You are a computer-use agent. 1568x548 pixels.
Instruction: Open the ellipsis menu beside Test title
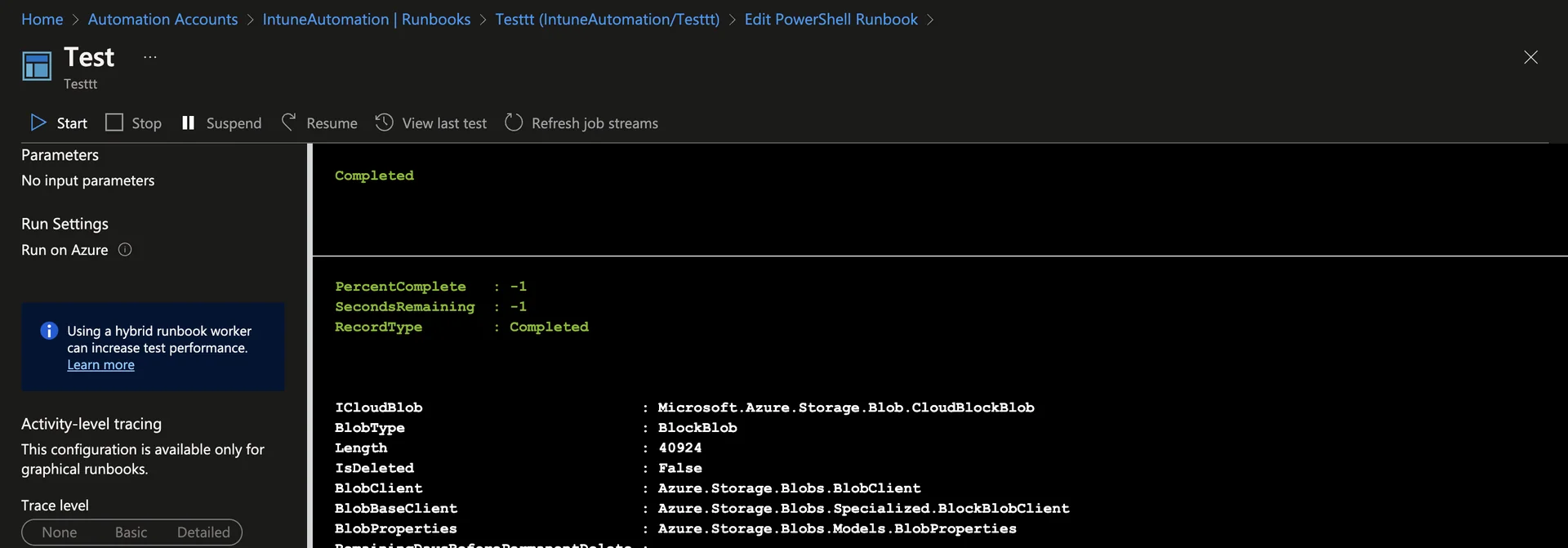150,57
